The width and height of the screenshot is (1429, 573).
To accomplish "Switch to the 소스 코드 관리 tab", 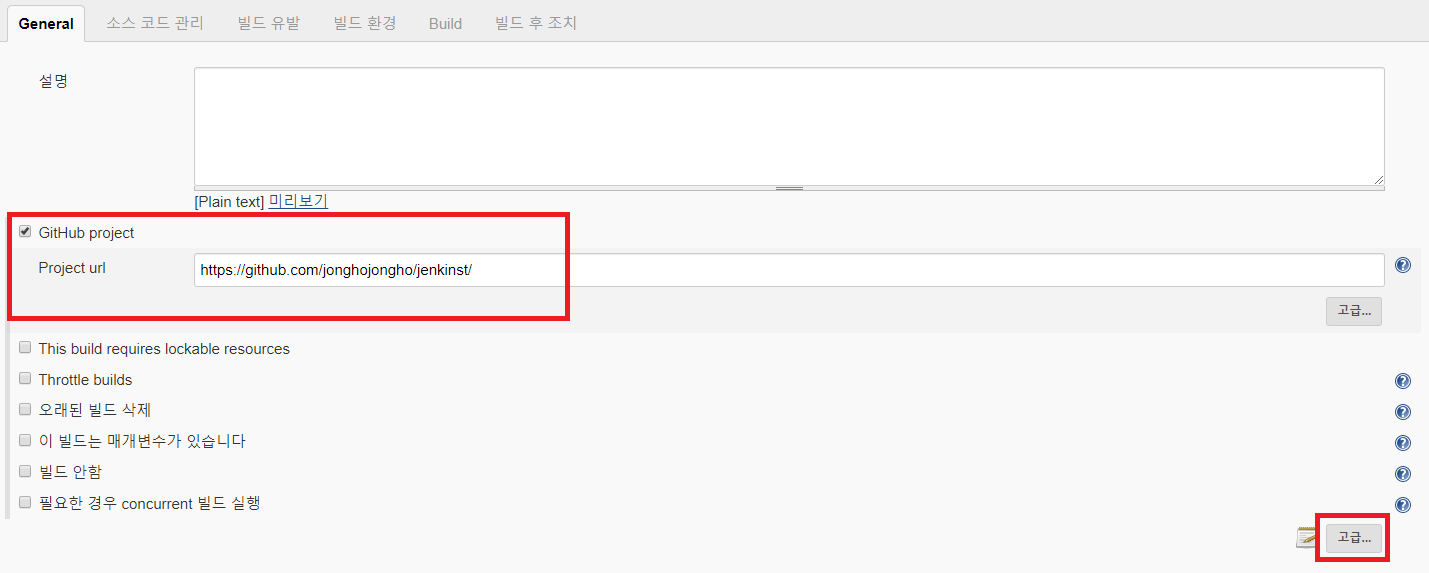I will (x=155, y=22).
